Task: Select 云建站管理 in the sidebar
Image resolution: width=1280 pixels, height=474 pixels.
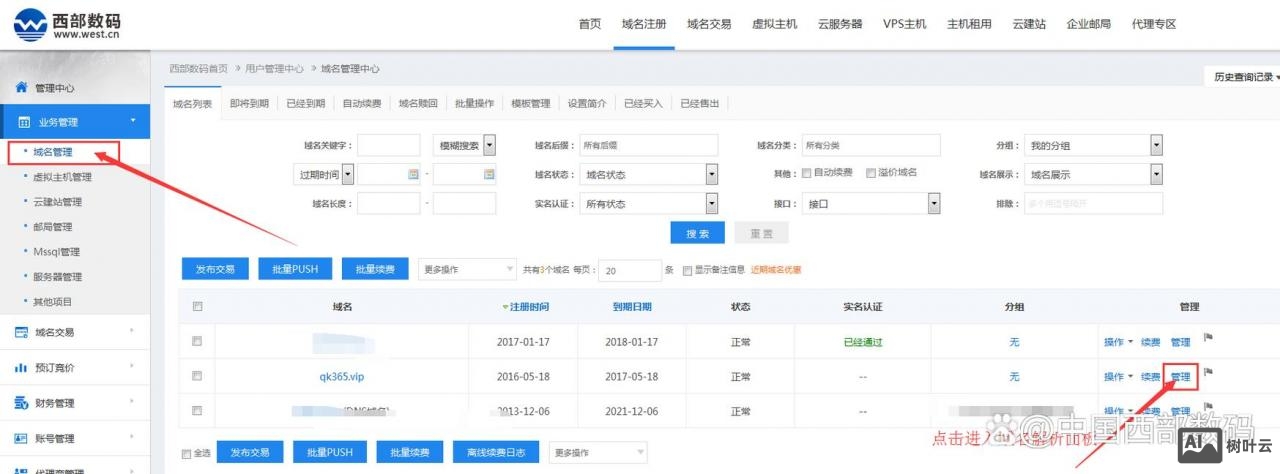Action: coord(57,202)
